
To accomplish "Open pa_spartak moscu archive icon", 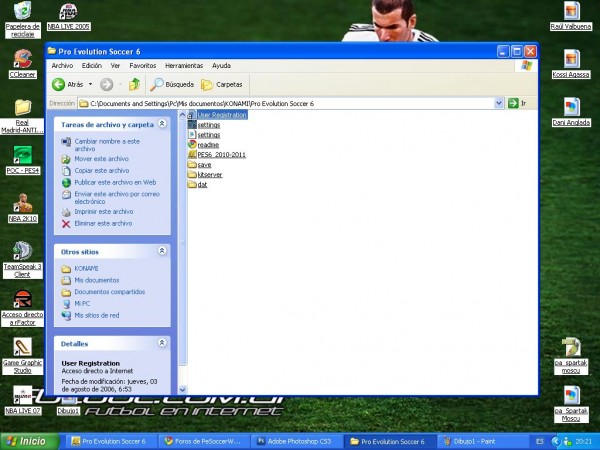I will click(x=571, y=356).
